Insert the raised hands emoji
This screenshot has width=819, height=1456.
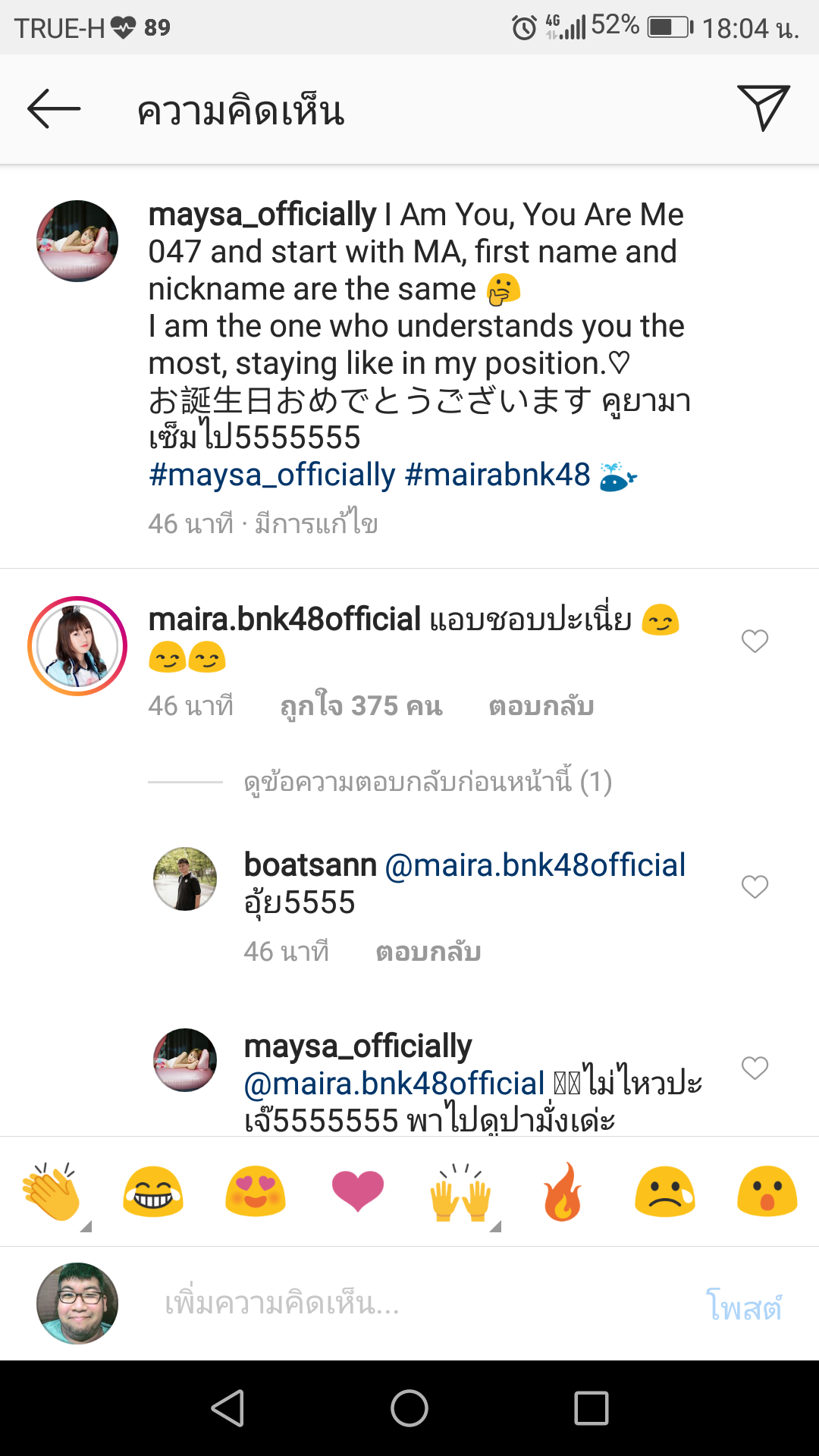(460, 1192)
